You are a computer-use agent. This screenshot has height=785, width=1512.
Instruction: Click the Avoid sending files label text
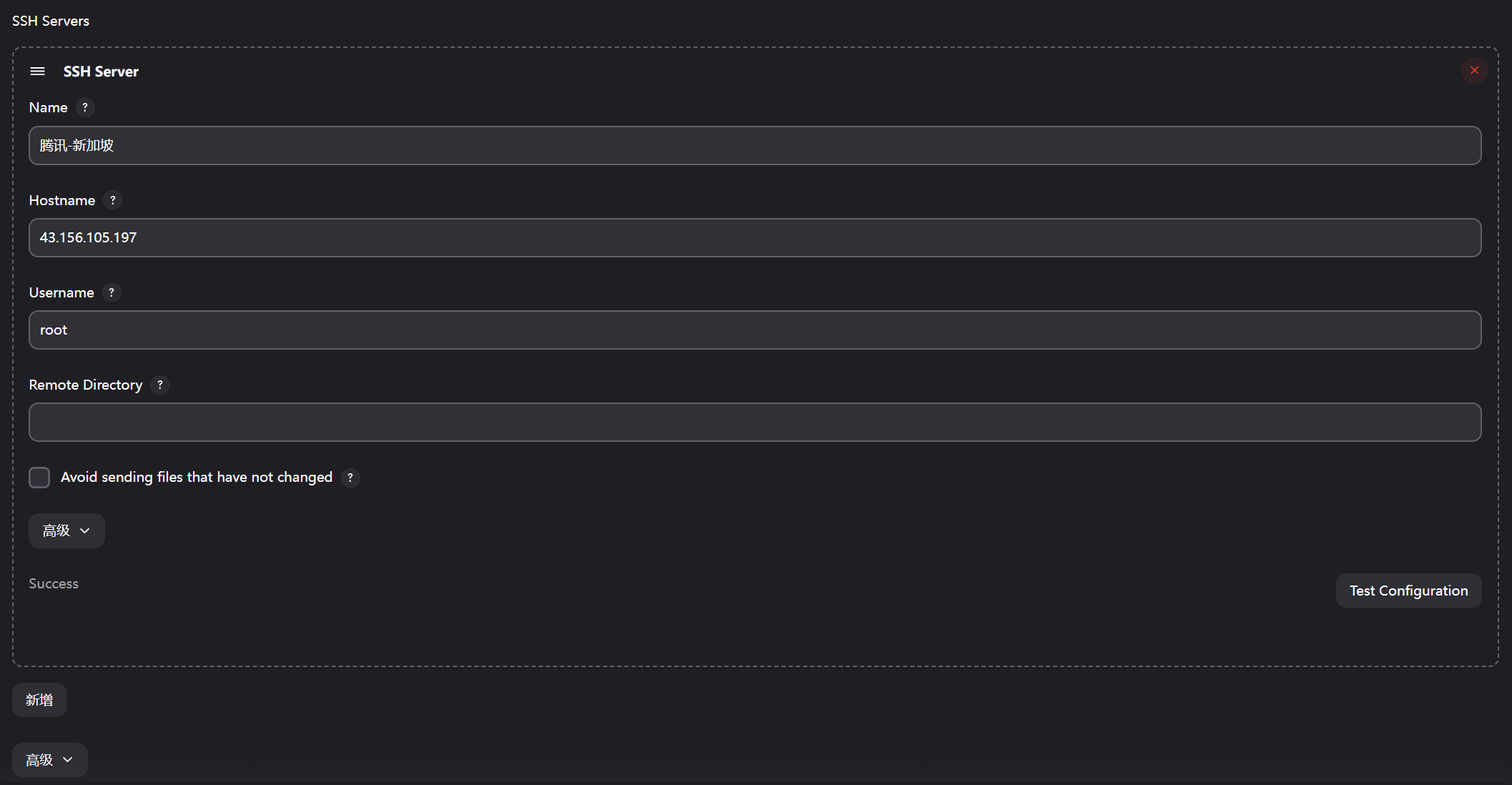(197, 478)
